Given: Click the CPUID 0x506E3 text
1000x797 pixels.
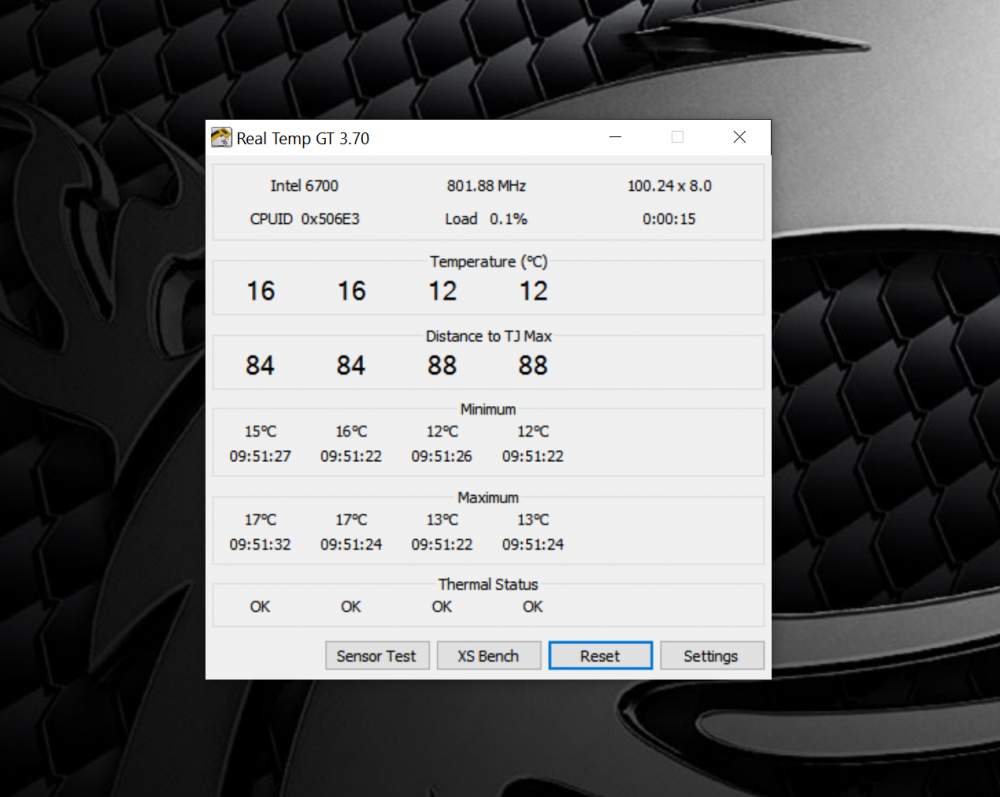Looking at the screenshot, I should click(304, 219).
